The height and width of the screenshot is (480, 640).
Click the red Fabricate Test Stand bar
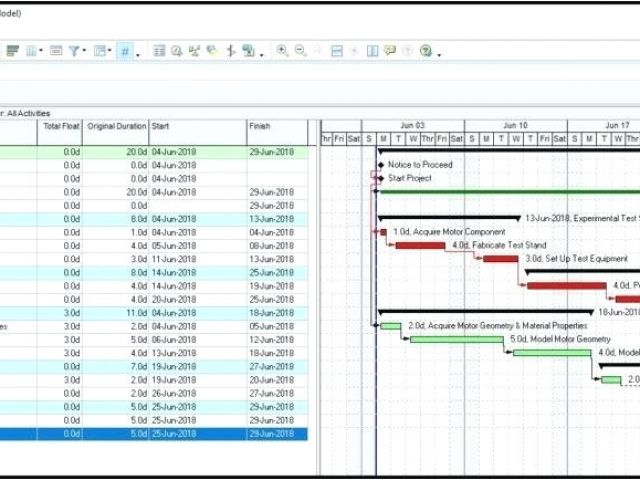tap(420, 245)
